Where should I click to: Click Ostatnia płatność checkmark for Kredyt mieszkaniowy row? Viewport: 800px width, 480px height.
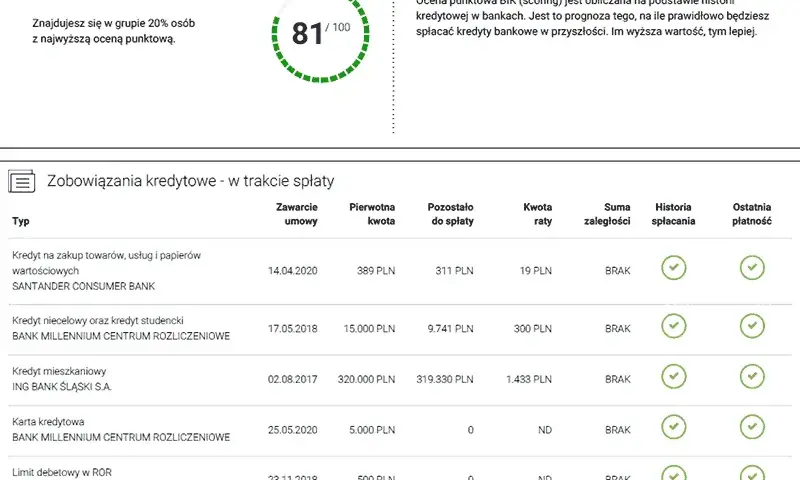[752, 376]
